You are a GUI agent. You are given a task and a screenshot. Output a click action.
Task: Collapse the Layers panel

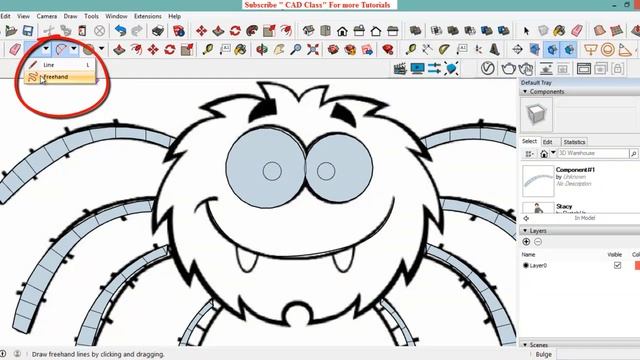(525, 231)
